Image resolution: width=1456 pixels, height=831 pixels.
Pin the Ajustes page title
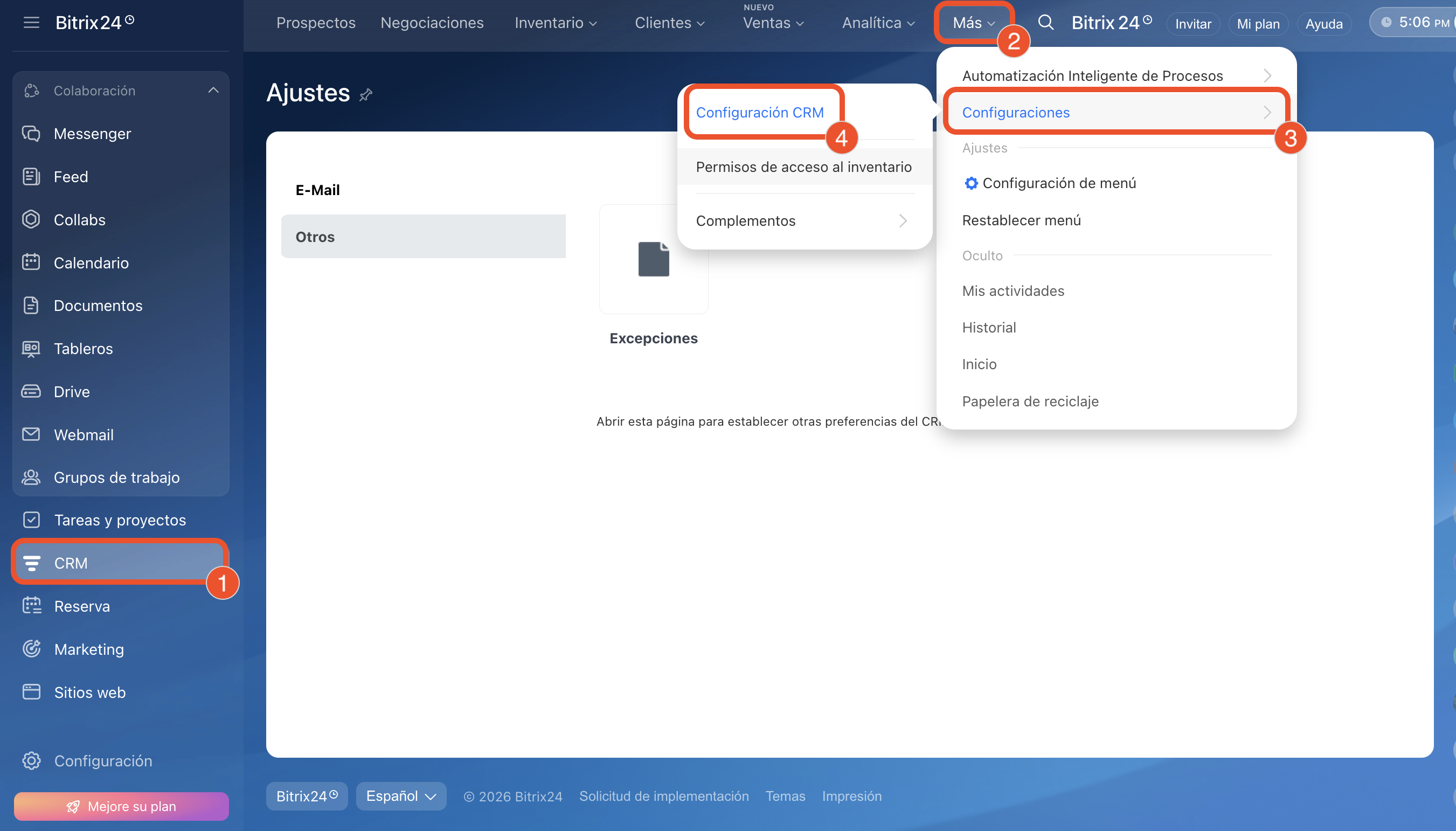tap(366, 94)
